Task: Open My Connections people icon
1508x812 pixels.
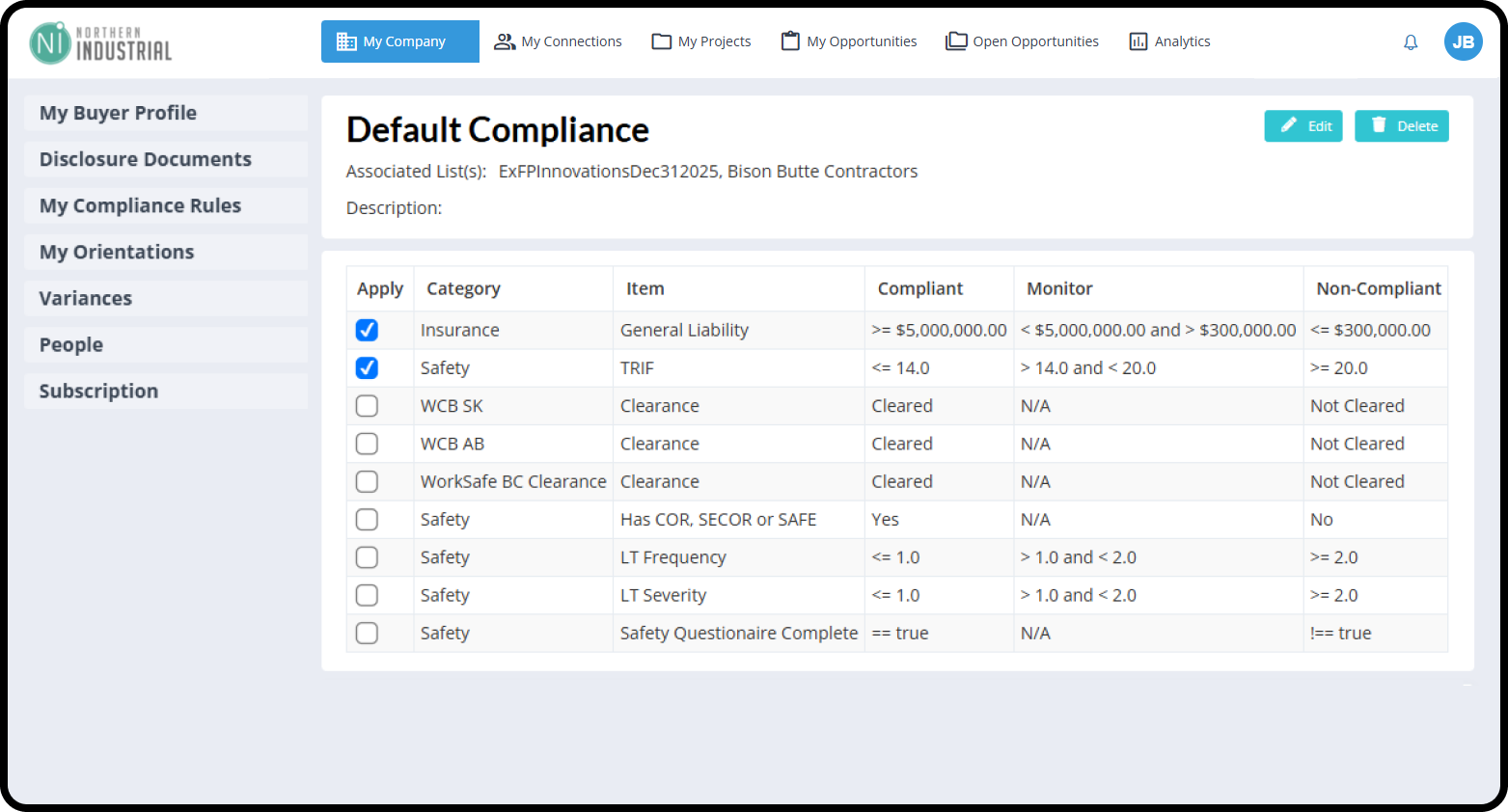Action: [505, 41]
